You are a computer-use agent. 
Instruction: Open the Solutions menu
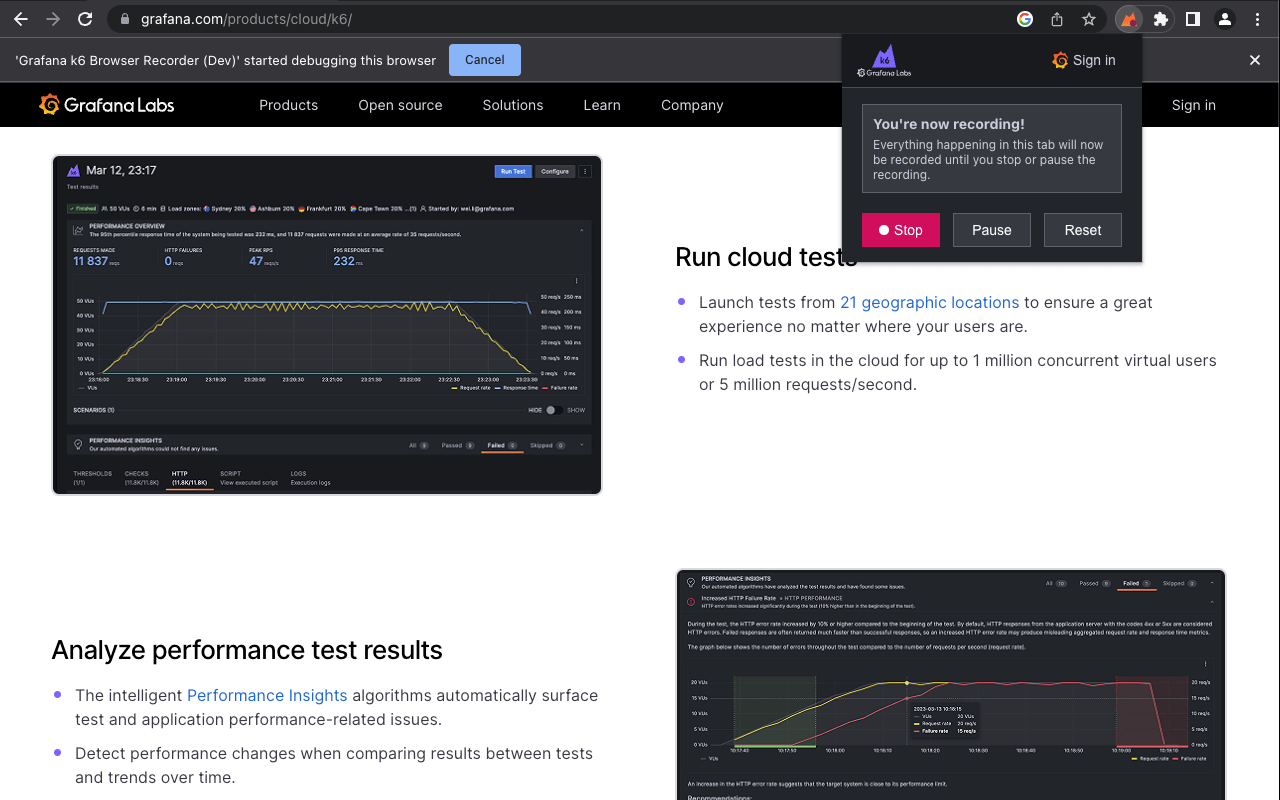pos(513,105)
